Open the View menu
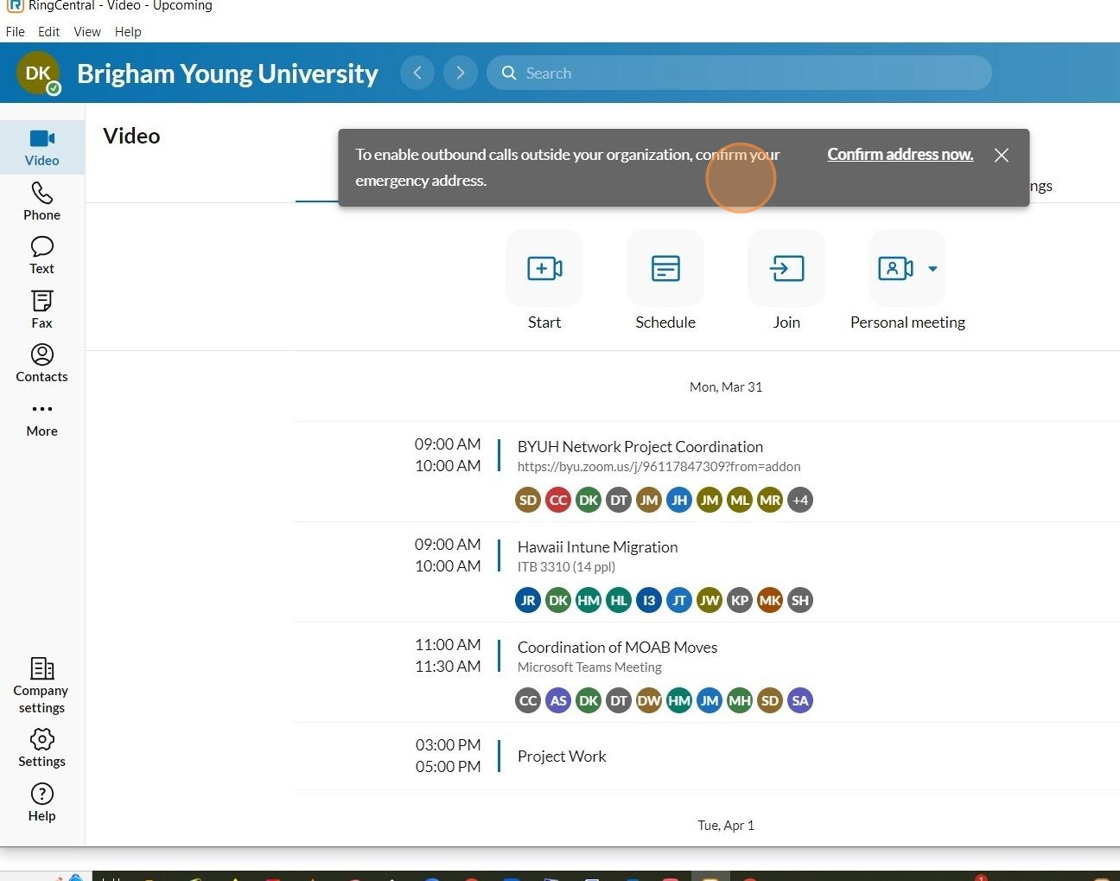This screenshot has height=881, width=1120. [x=87, y=31]
